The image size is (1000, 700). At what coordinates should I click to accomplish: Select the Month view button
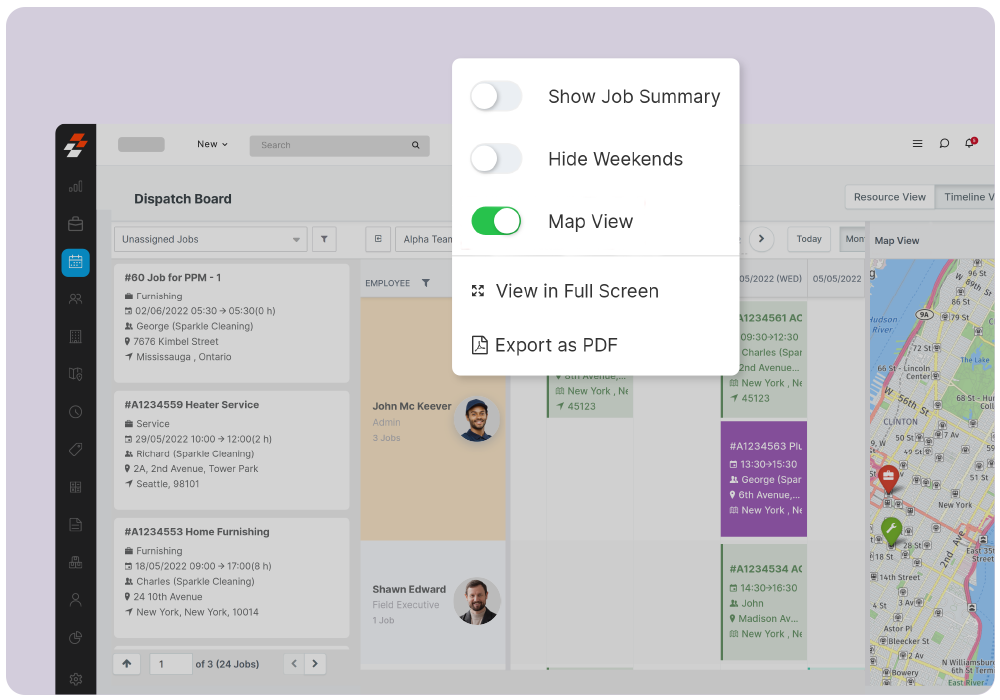pyautogui.click(x=853, y=239)
